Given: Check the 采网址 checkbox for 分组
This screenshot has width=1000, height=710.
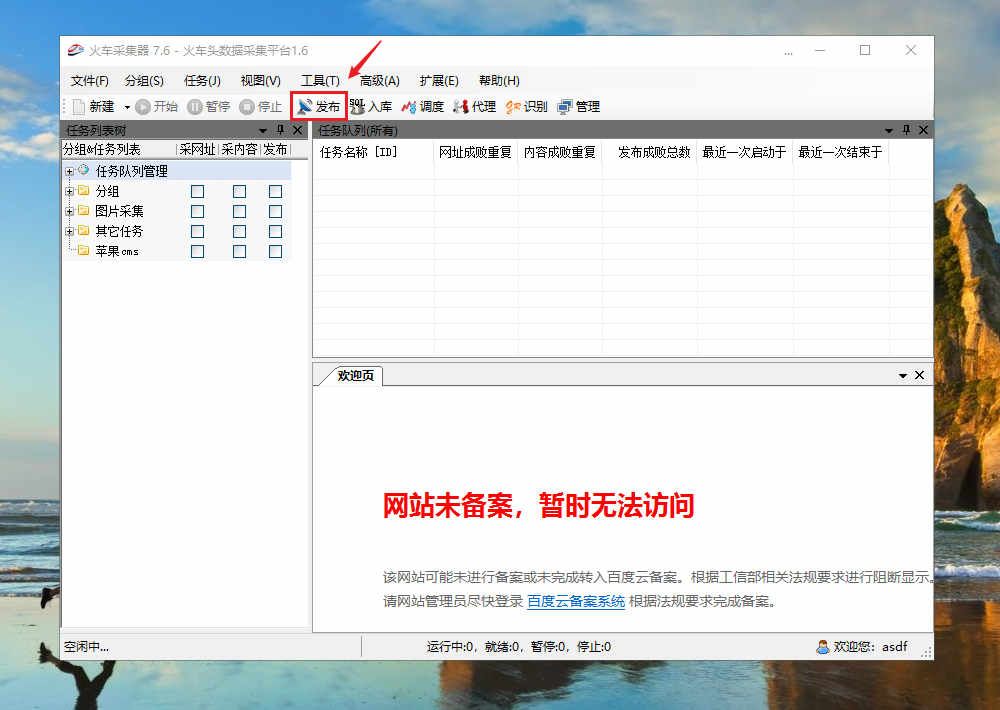Looking at the screenshot, I should pos(197,191).
